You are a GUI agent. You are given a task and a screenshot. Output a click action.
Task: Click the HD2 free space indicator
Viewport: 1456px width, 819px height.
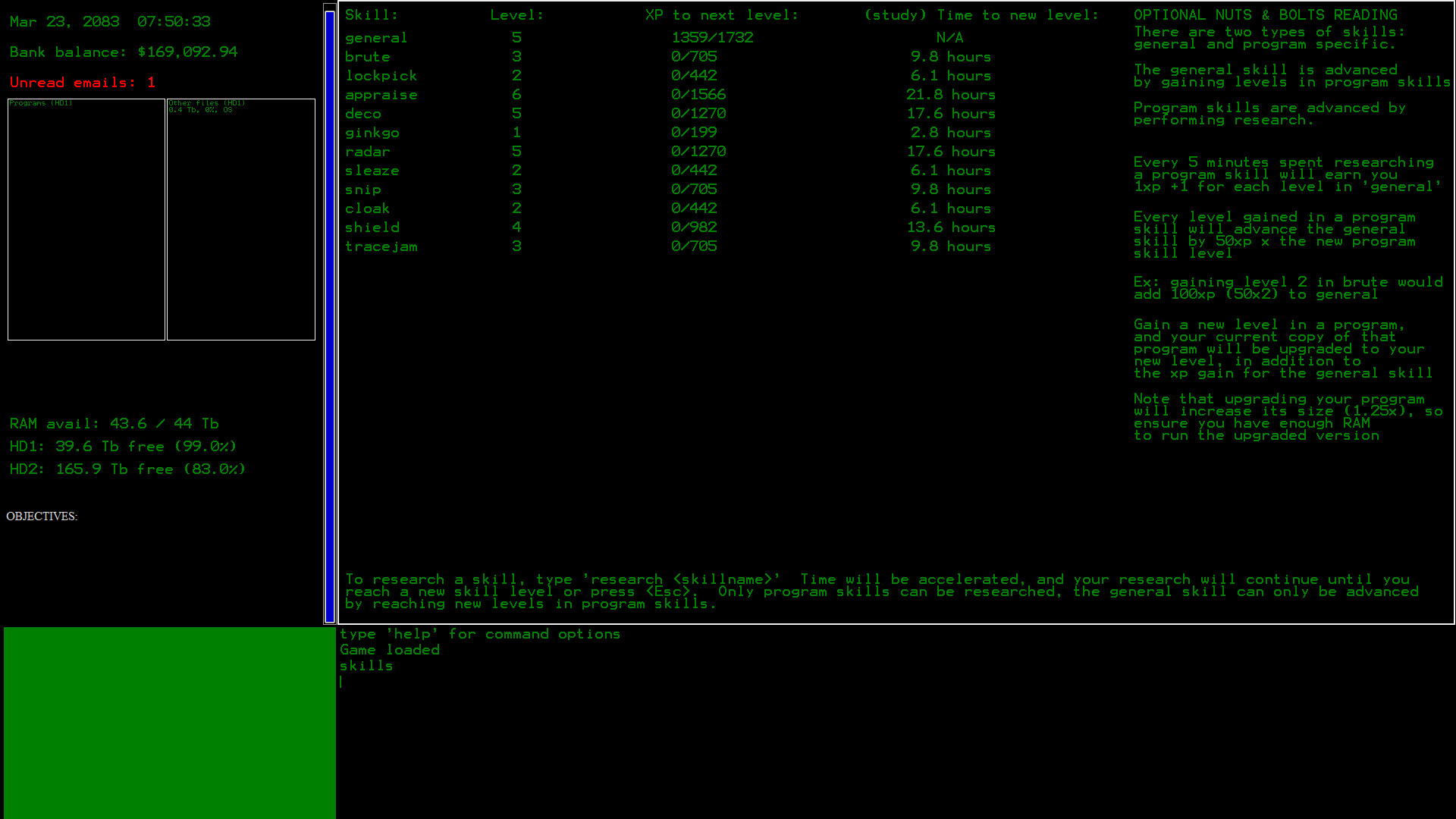click(x=126, y=469)
